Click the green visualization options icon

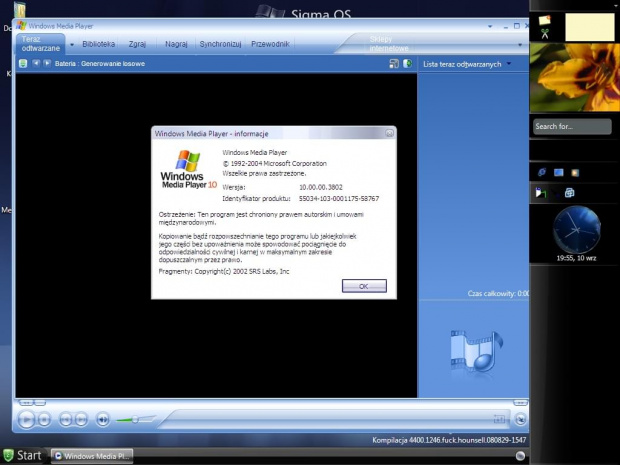[23, 63]
